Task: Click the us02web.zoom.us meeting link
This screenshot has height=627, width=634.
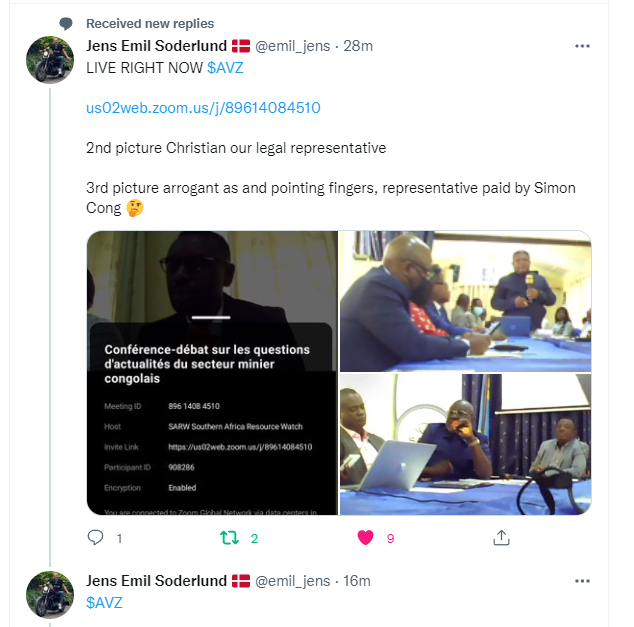Action: pos(203,108)
